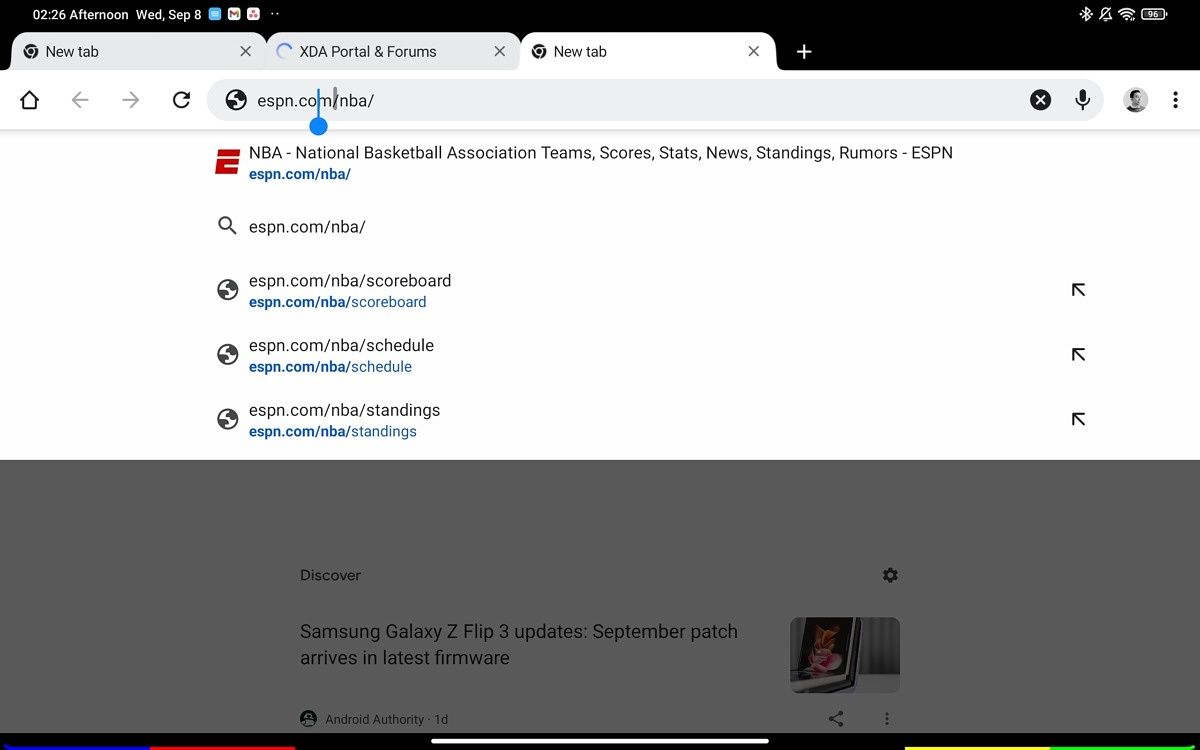Tap the Wi-Fi status icon
The height and width of the screenshot is (750, 1200).
[1127, 14]
